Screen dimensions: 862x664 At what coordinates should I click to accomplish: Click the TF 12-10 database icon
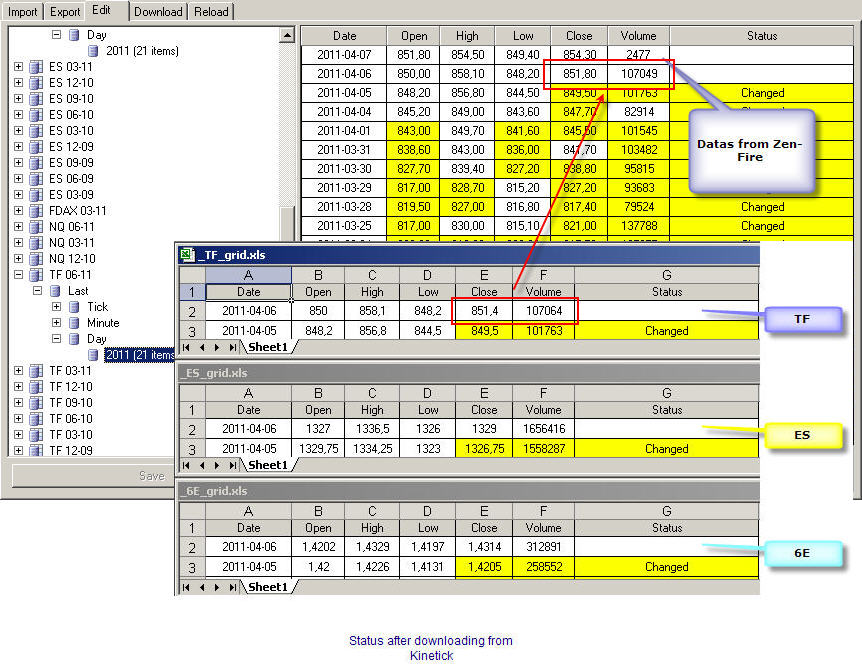click(36, 386)
